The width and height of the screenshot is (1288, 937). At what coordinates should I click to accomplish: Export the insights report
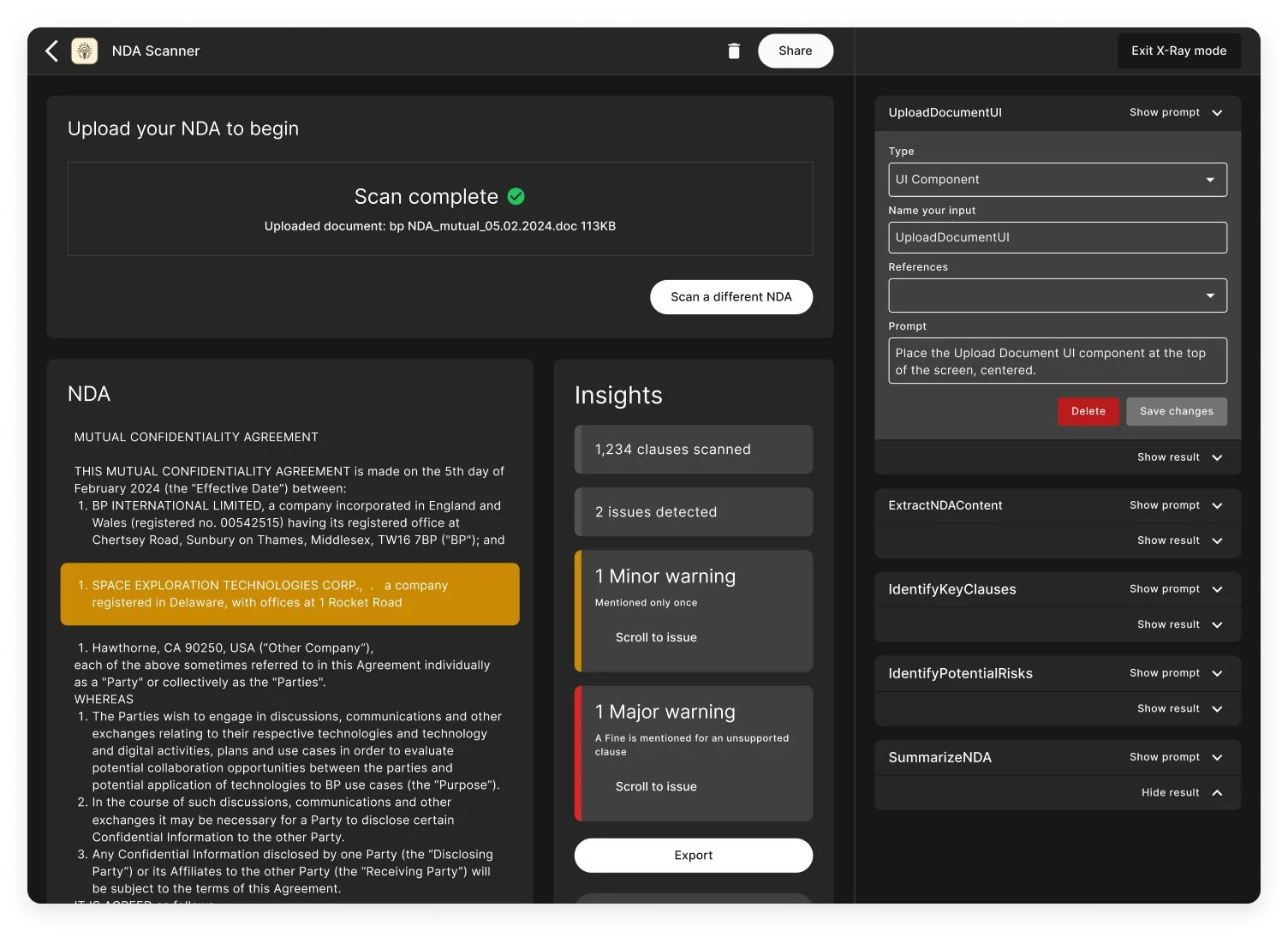click(x=693, y=855)
